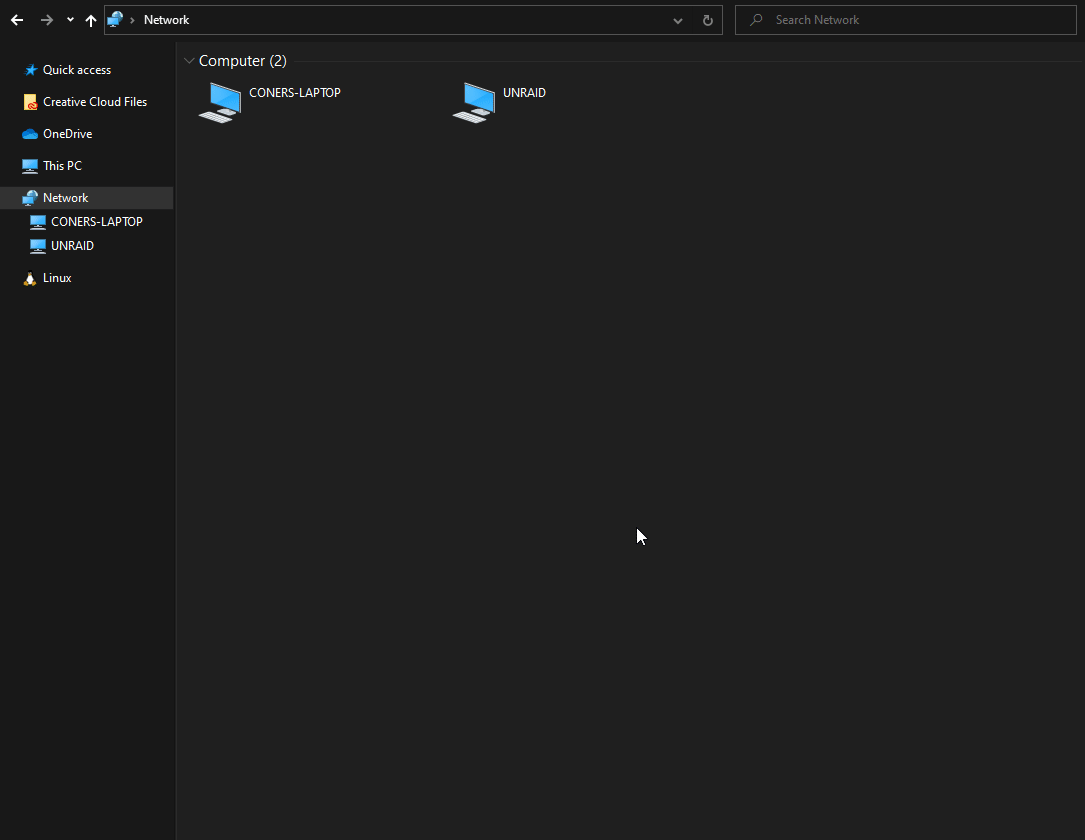
Task: Click the UNRAID label in main pane
Action: 524,93
